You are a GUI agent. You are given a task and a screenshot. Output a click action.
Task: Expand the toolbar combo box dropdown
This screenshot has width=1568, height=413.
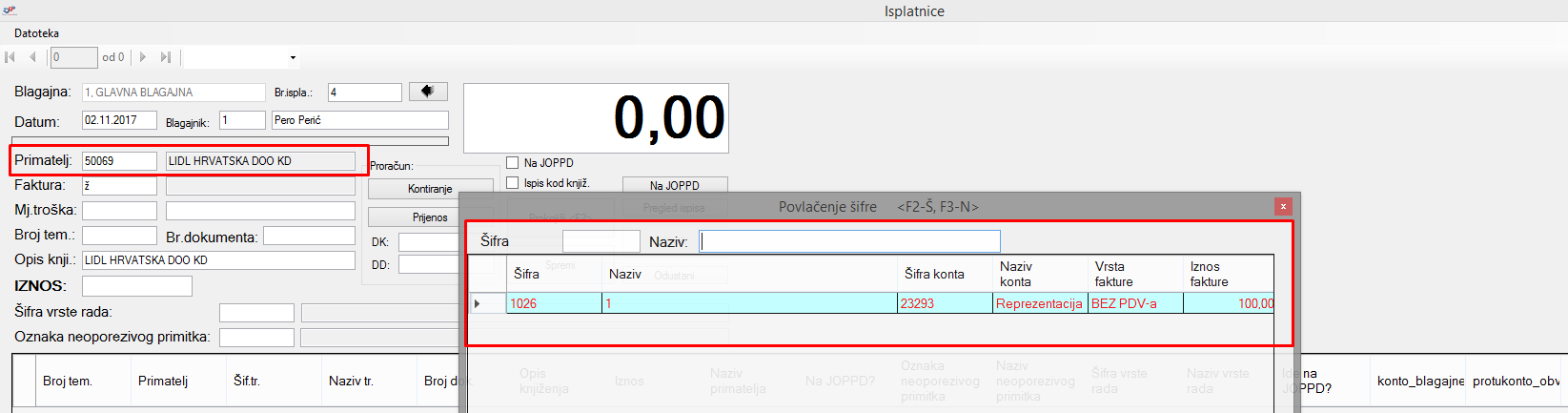tap(293, 58)
